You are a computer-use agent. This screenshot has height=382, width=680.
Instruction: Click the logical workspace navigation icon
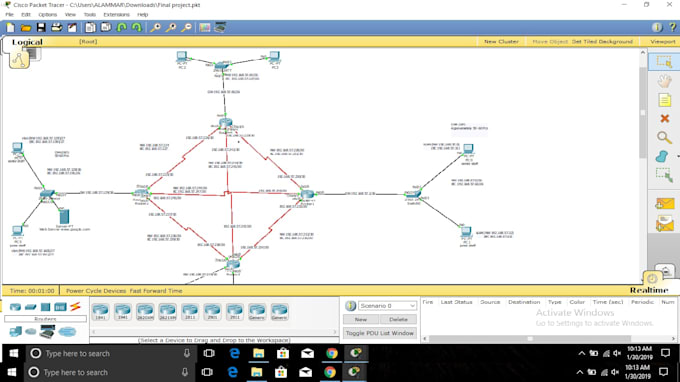pyautogui.click(x=19, y=60)
